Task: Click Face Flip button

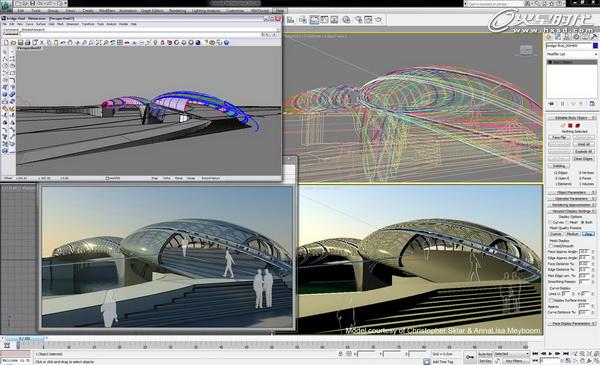Action: coord(559,137)
